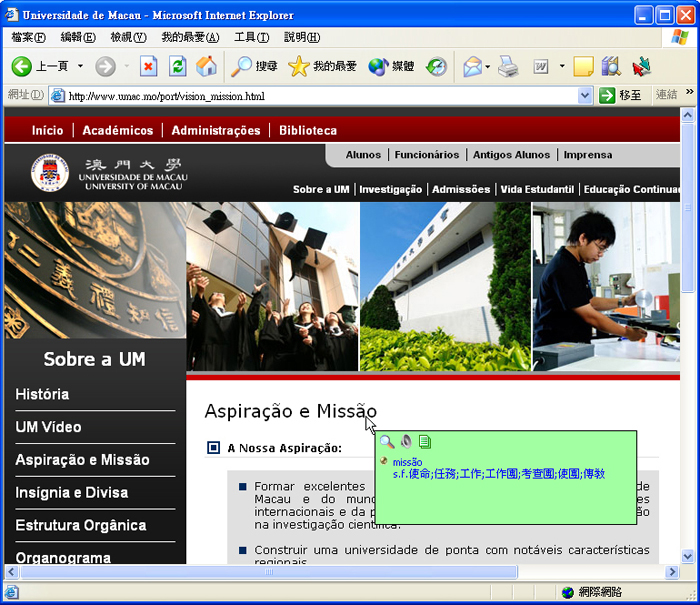This screenshot has height=605, width=700.
Task: Click the magnifier icon in dictionary popup
Action: coord(387,442)
